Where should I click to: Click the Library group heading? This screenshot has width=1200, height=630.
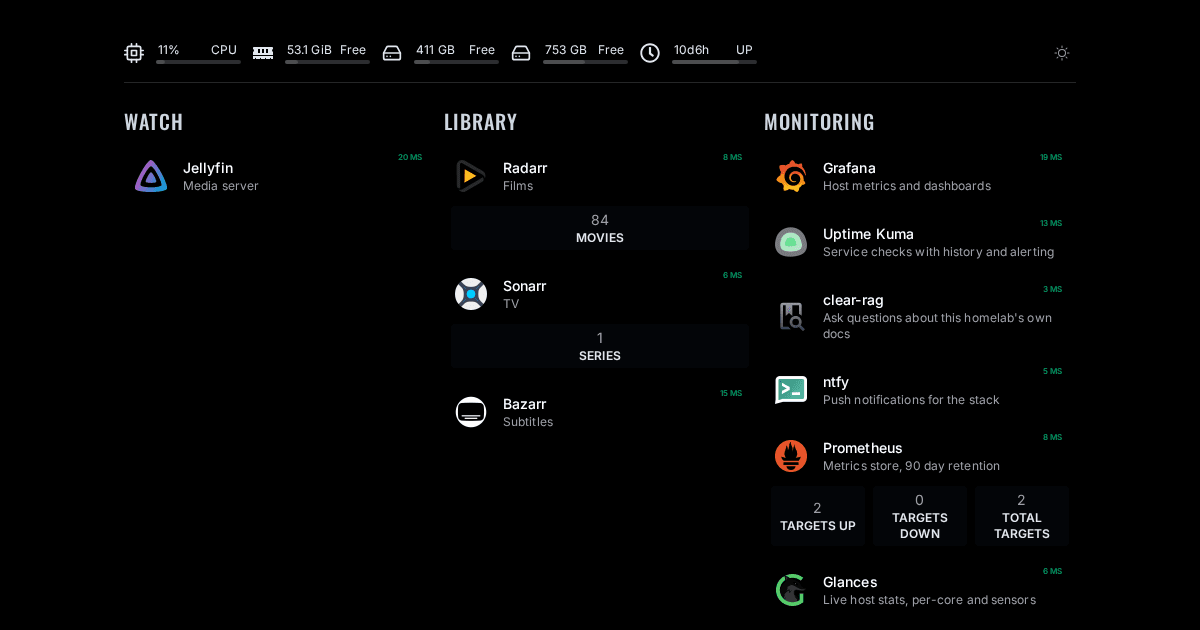point(481,122)
